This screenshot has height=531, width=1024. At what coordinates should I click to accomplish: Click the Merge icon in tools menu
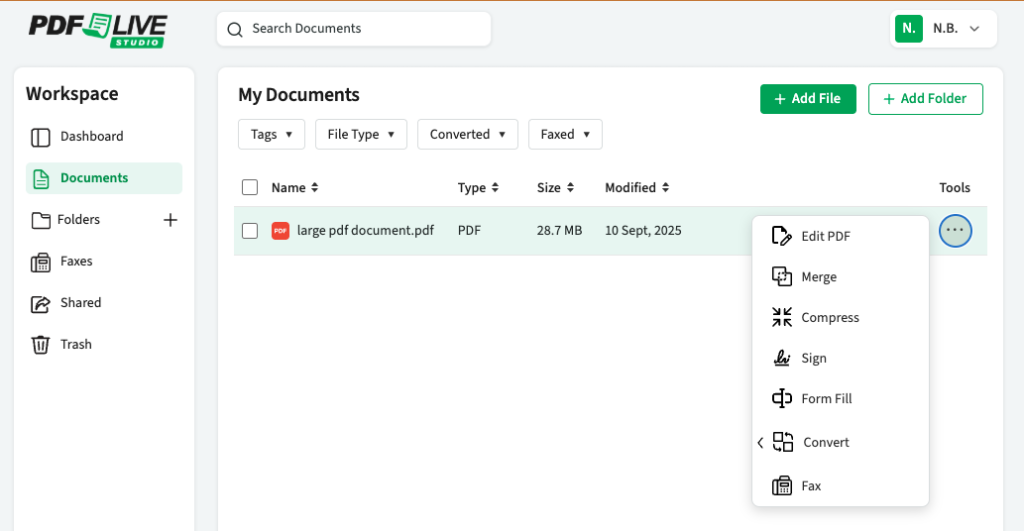782,277
